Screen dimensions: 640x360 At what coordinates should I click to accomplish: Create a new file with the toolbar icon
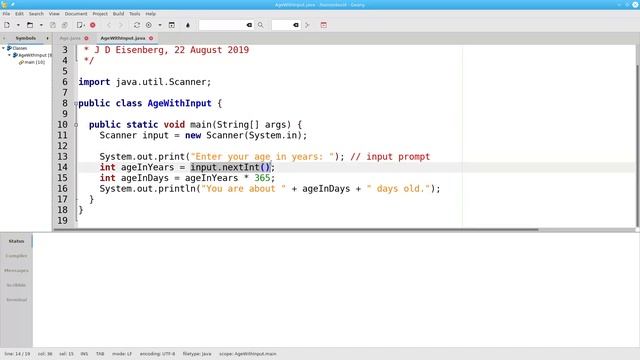click(x=7, y=25)
